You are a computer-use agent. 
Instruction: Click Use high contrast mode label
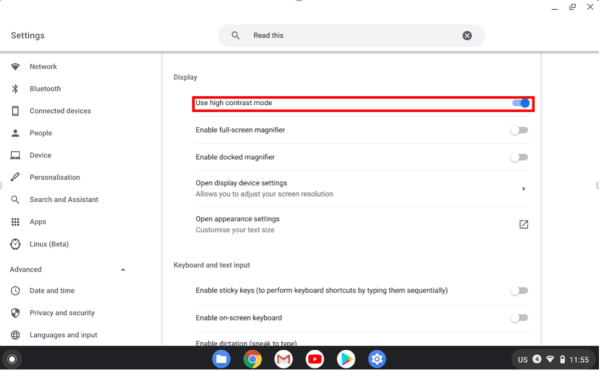[x=233, y=103]
